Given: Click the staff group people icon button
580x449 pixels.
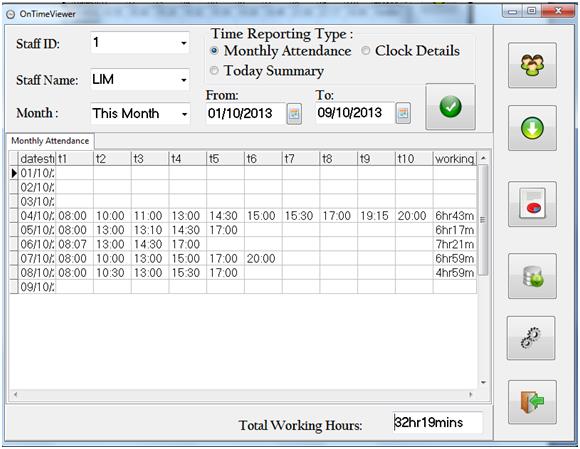Looking at the screenshot, I should 532,65.
